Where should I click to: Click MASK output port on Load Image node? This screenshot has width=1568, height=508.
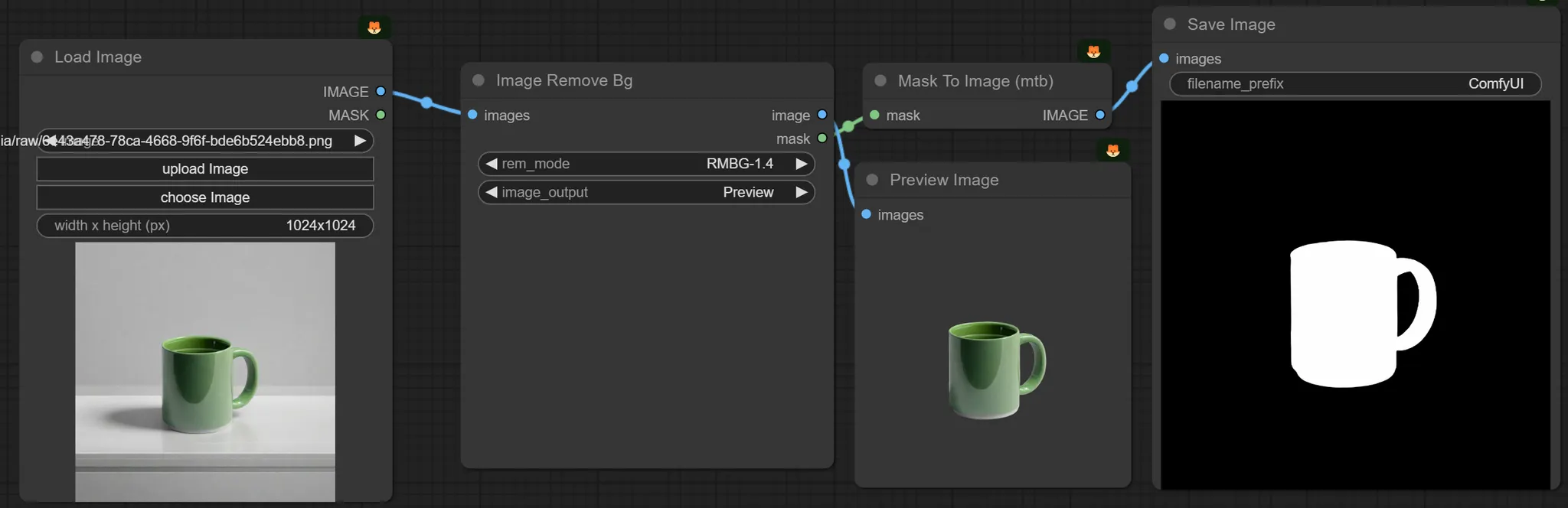tap(381, 115)
